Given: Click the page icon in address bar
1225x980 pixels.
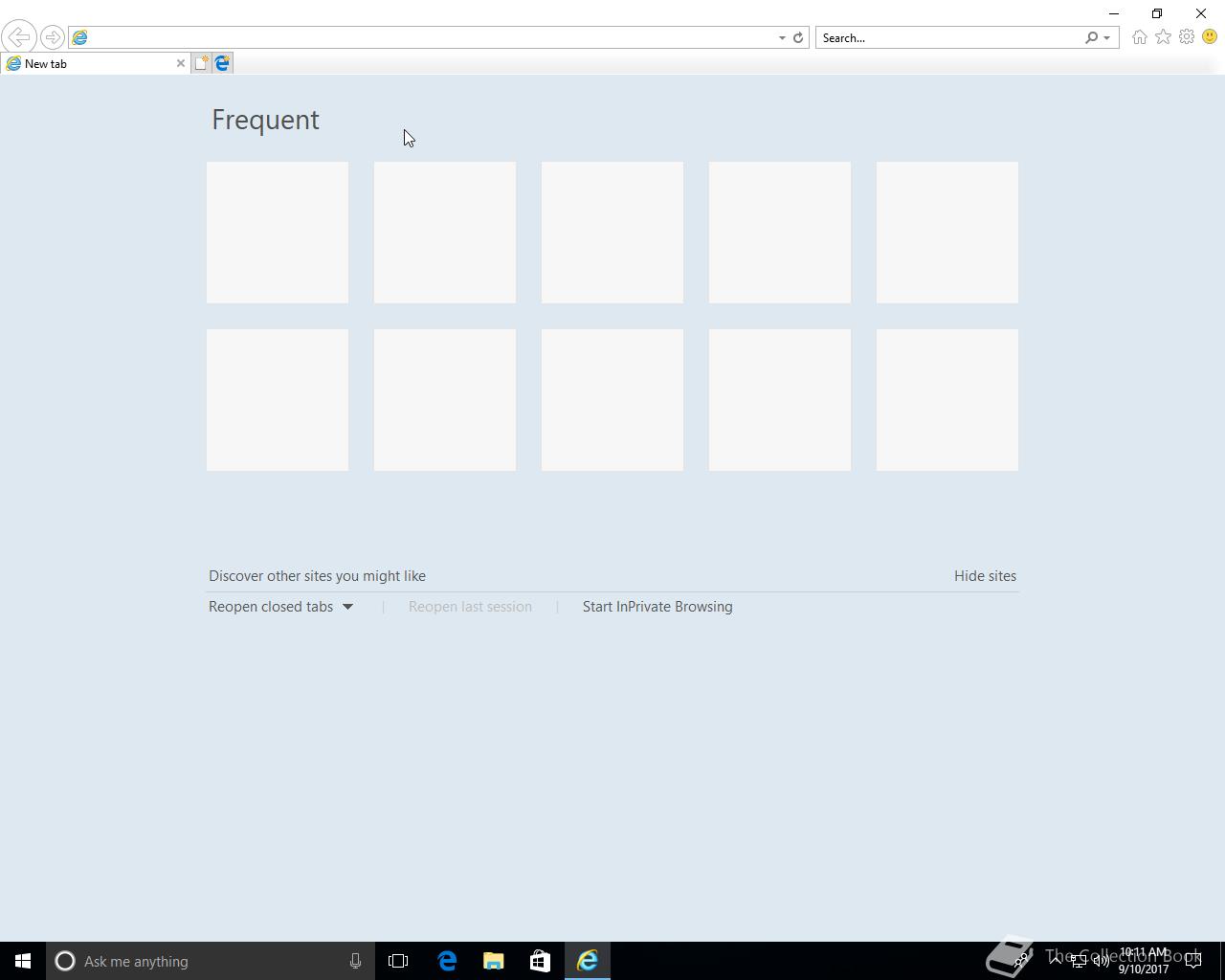Looking at the screenshot, I should [79, 37].
